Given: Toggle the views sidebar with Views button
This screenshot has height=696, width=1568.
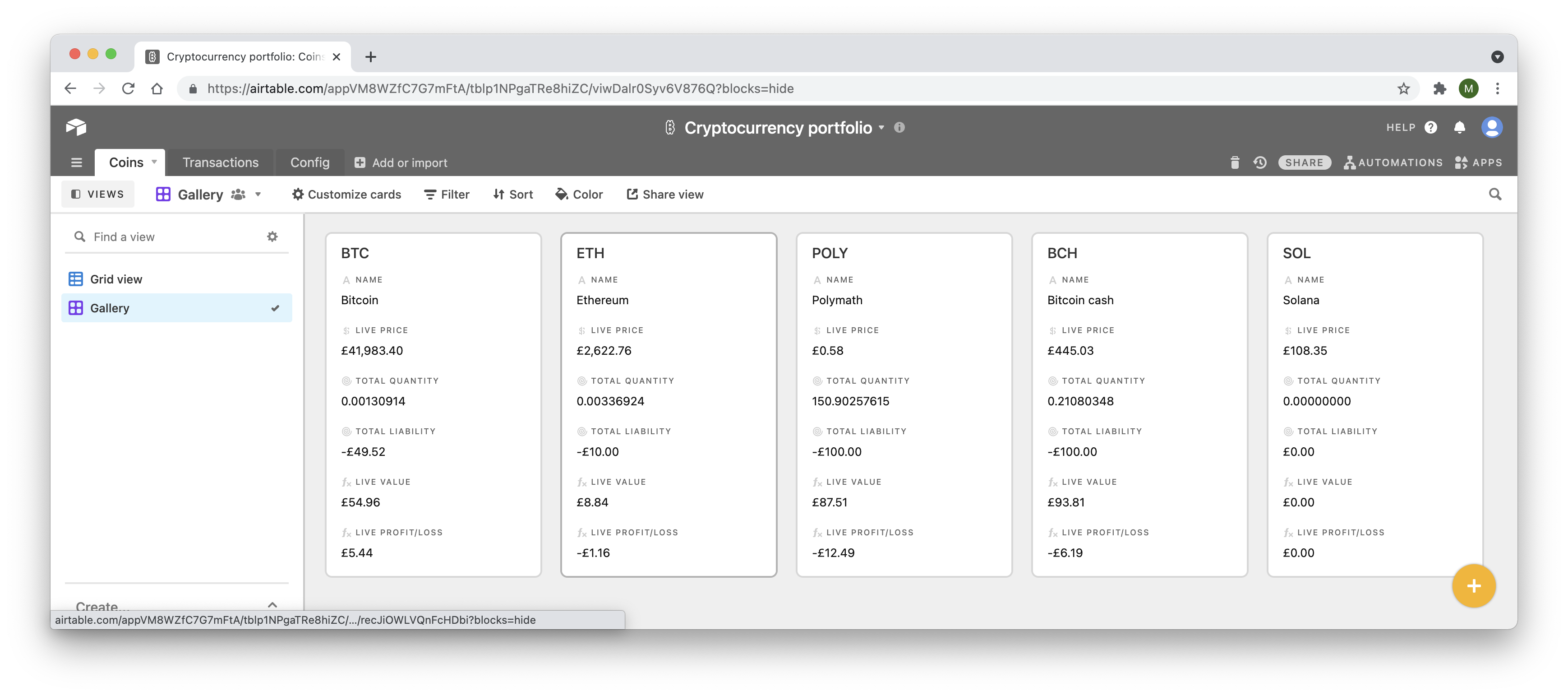Looking at the screenshot, I should tap(97, 194).
